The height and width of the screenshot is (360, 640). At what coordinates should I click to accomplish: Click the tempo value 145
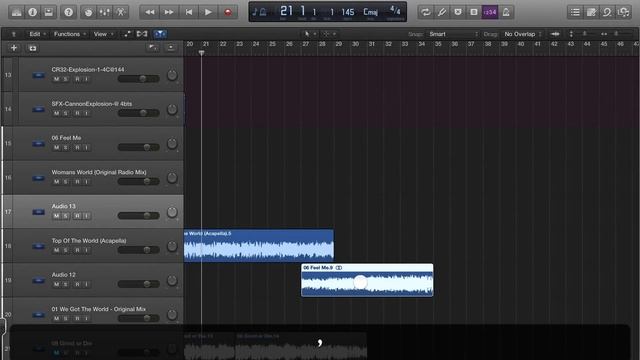[x=348, y=12]
